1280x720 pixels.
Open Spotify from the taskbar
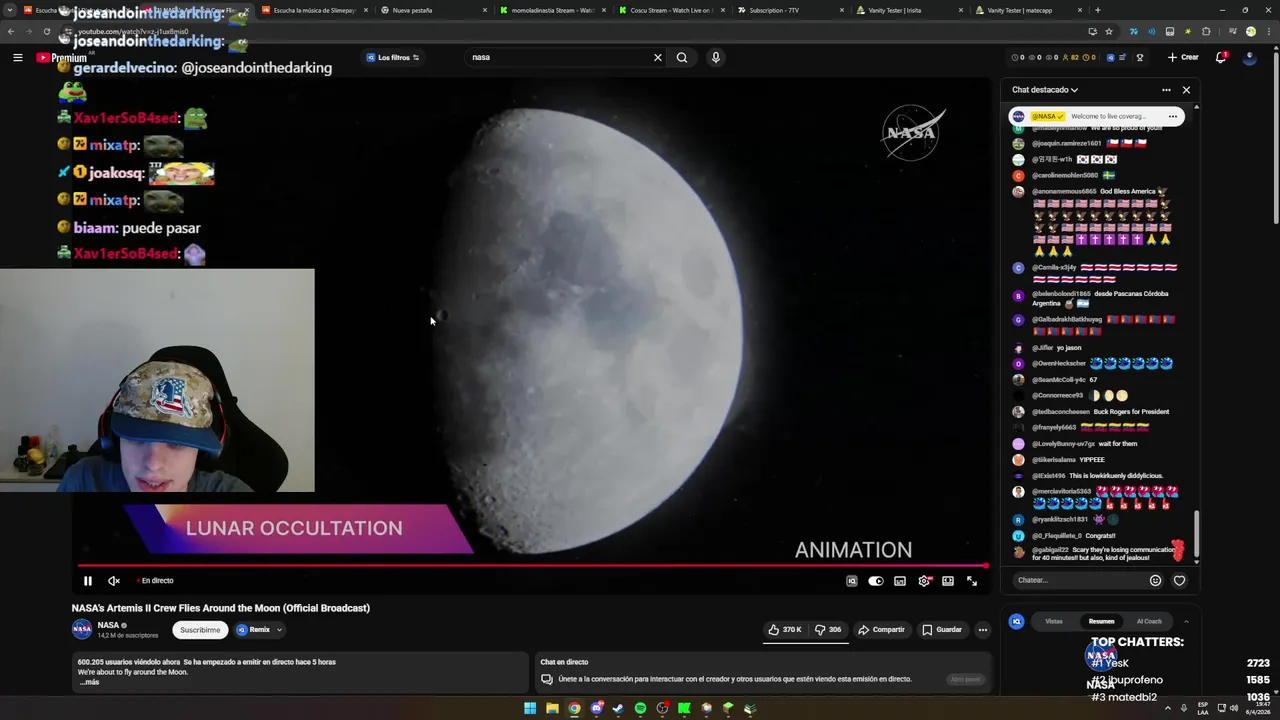[640, 709]
